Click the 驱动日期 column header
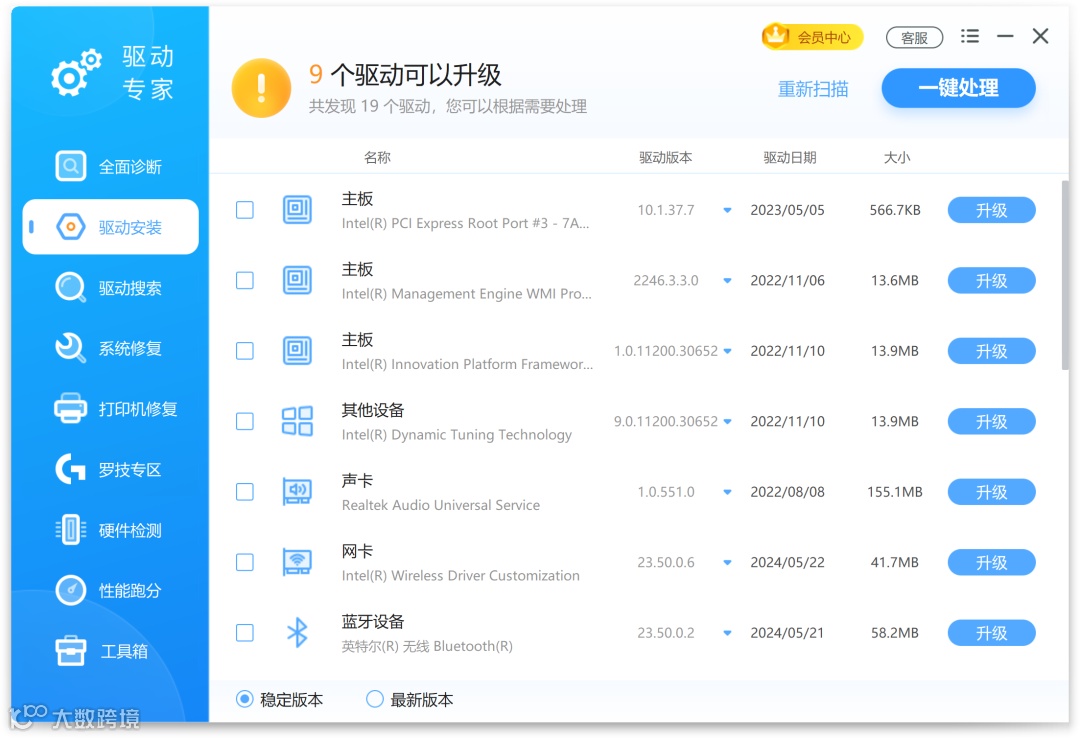The width and height of the screenshot is (1080, 738). coord(789,157)
